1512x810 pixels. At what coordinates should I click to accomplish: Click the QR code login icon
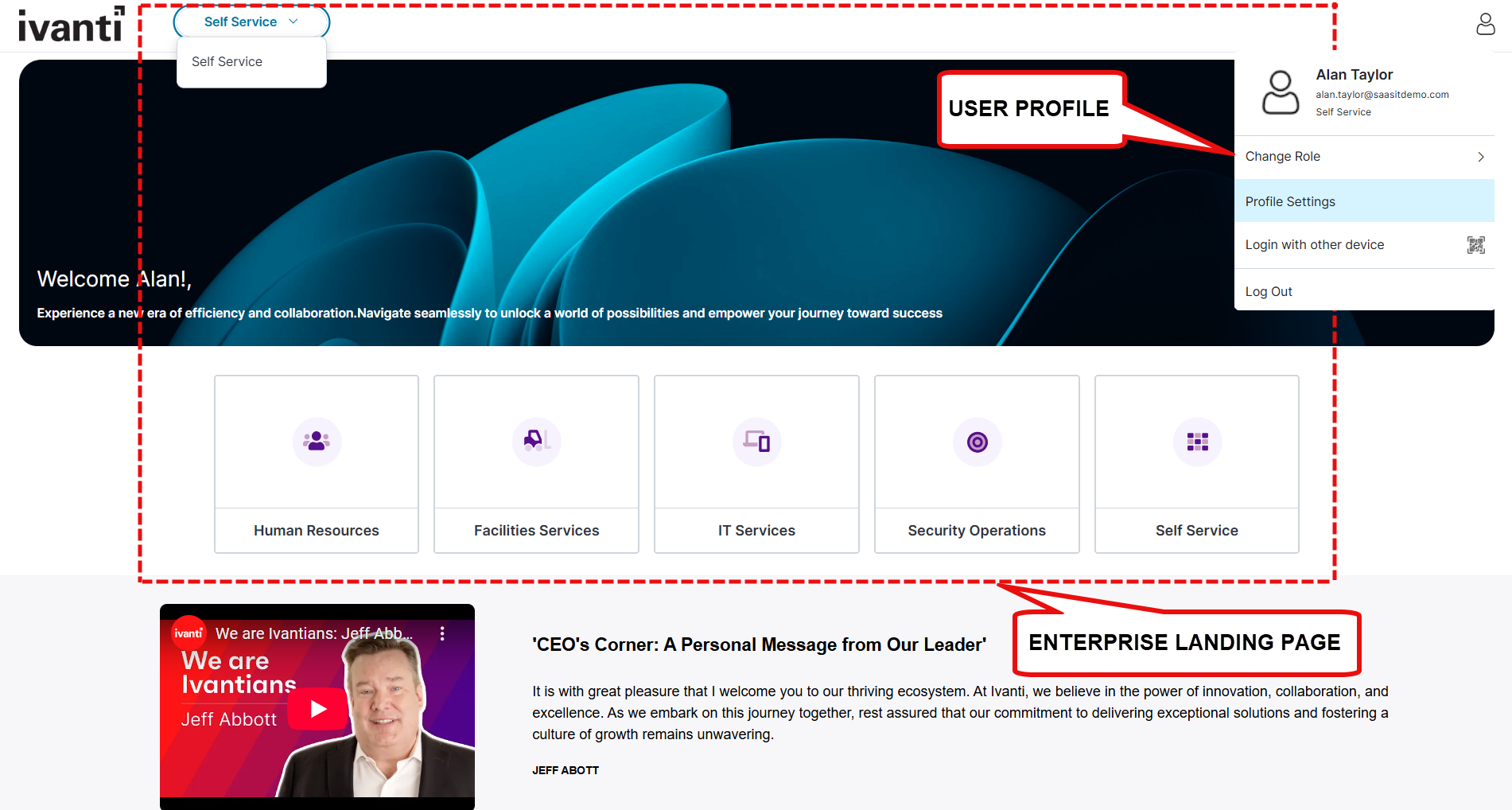coord(1475,245)
